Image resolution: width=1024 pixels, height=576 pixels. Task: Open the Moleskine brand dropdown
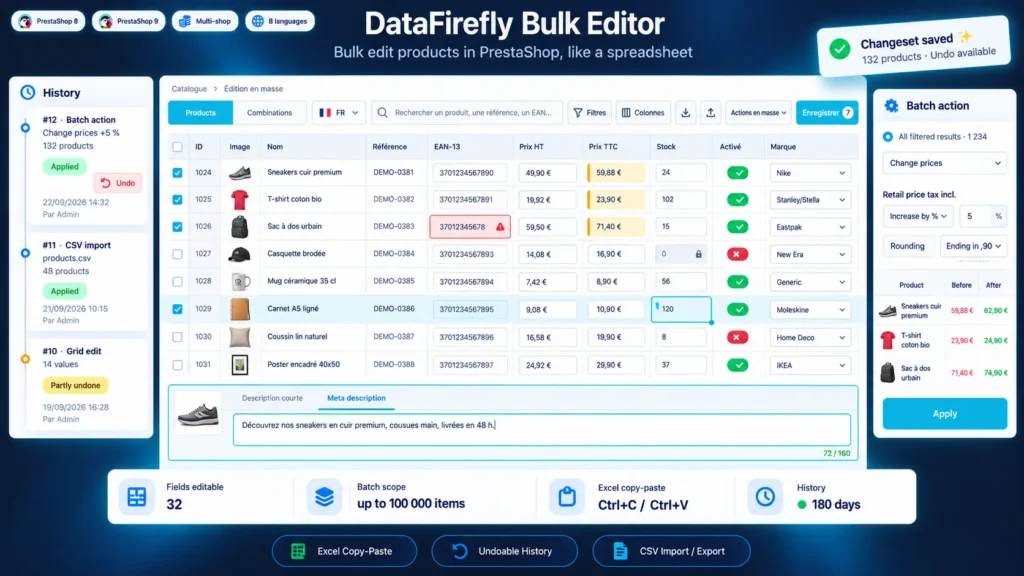810,310
